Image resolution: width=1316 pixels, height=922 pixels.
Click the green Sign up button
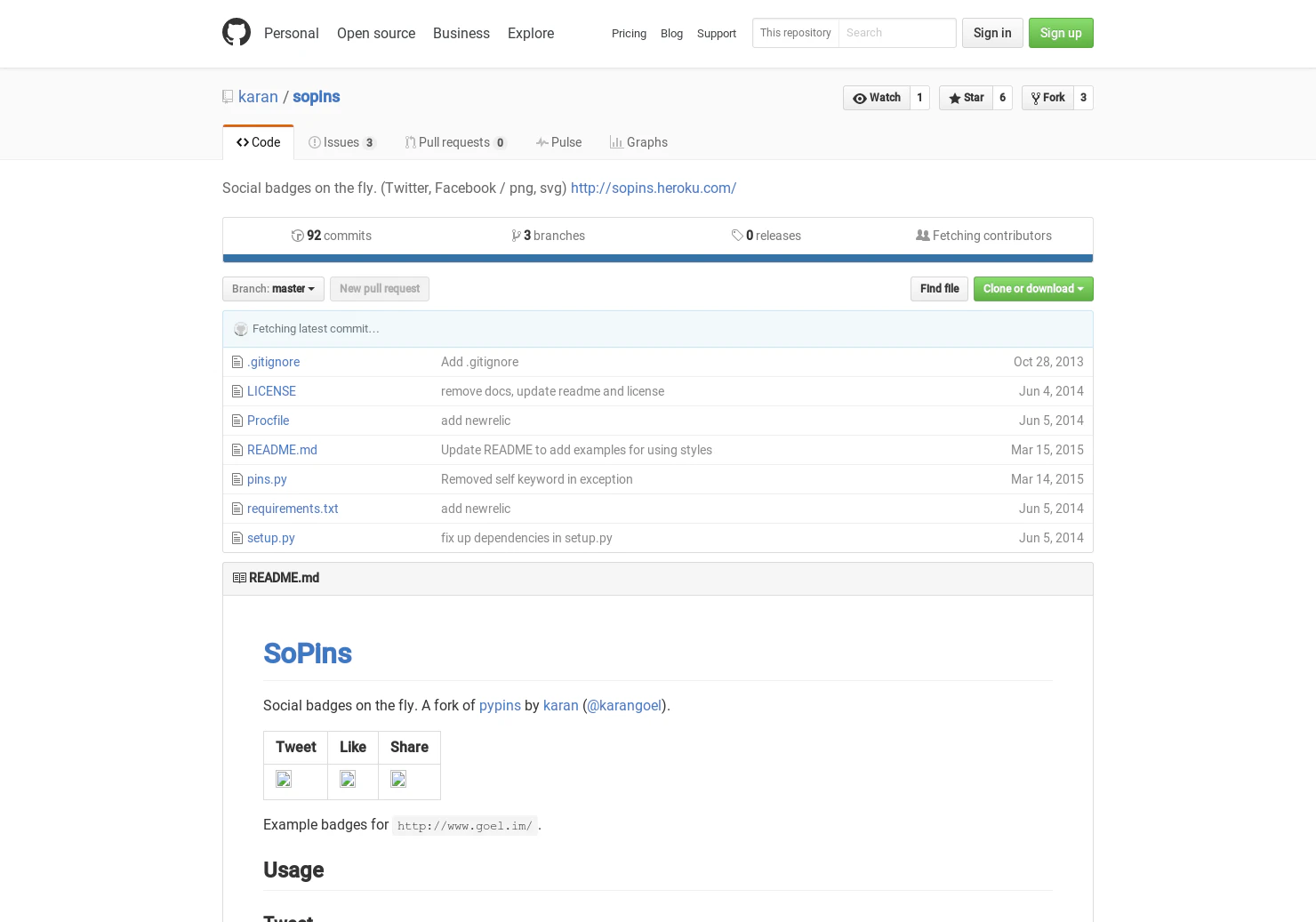(1061, 33)
